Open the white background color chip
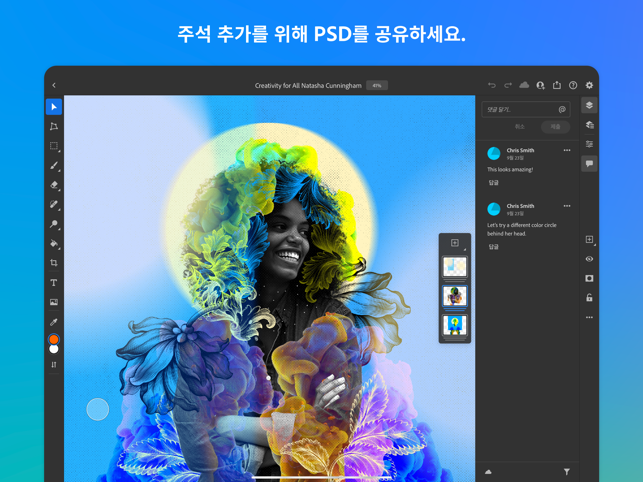This screenshot has height=482, width=643. tap(54, 349)
